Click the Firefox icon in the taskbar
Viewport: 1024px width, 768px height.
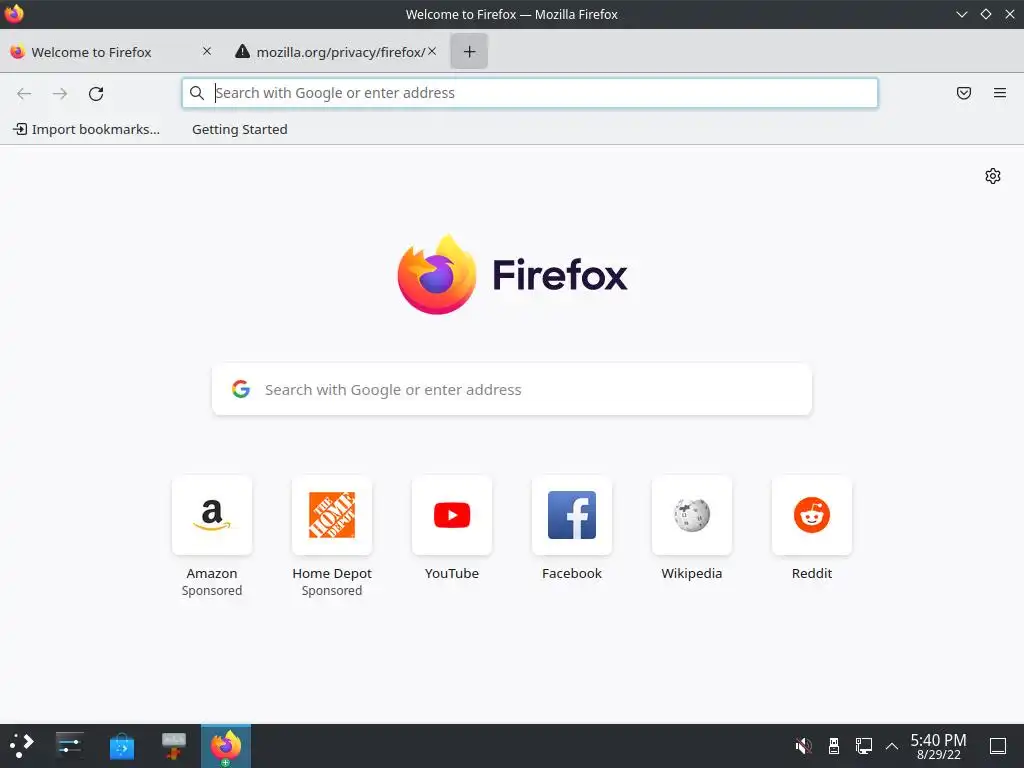point(226,746)
